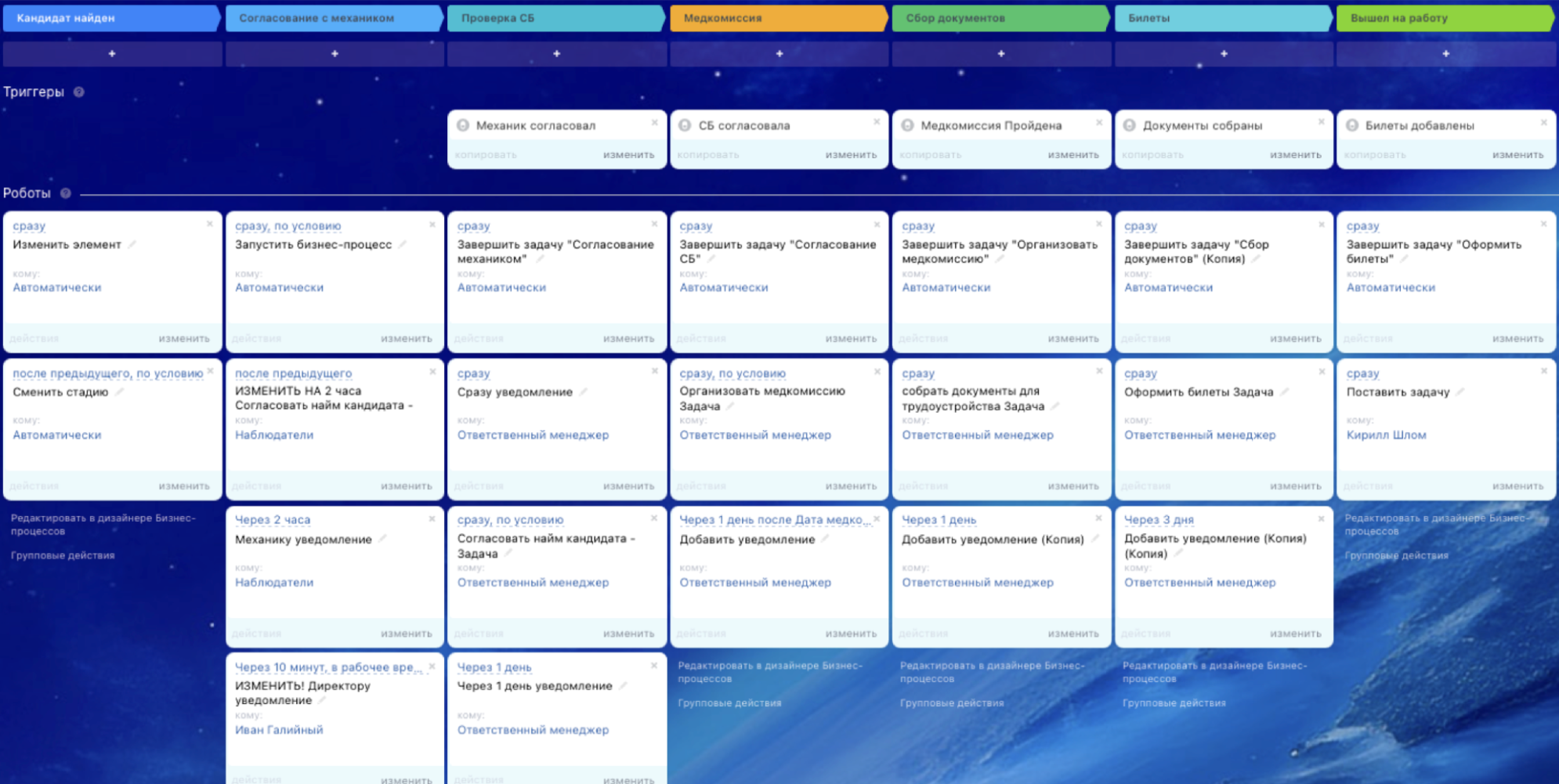Delete the Изменить элемент robot
This screenshot has height=784, width=1559.
tap(210, 224)
